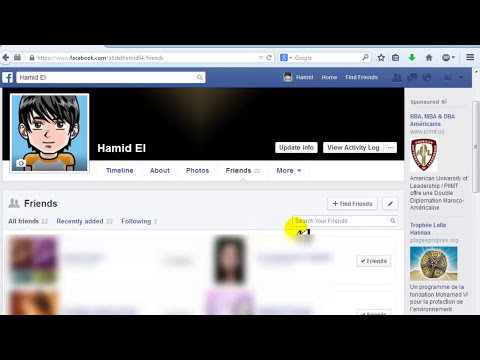Expand the More tab dropdown
480x360 pixels.
(x=289, y=170)
